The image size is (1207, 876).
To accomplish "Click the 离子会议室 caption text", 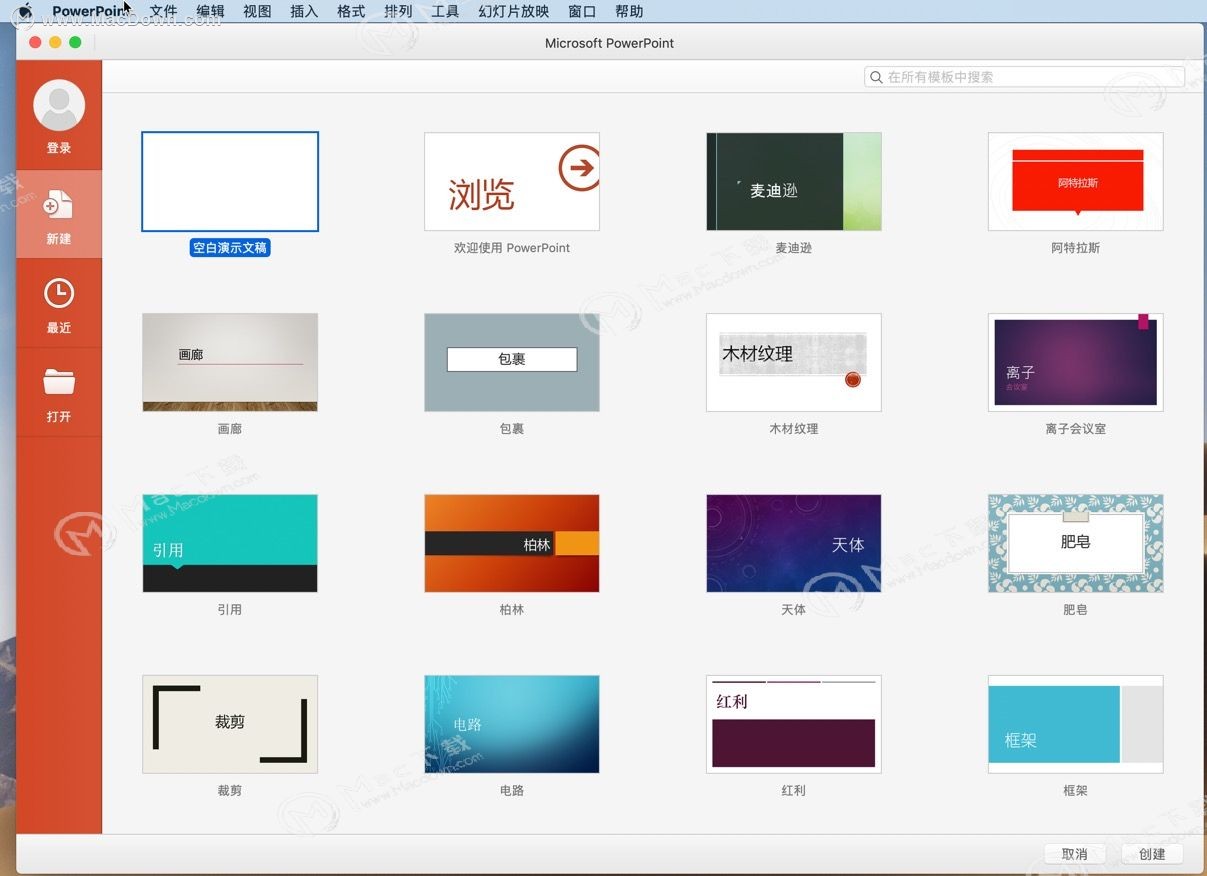I will 1076,428.
